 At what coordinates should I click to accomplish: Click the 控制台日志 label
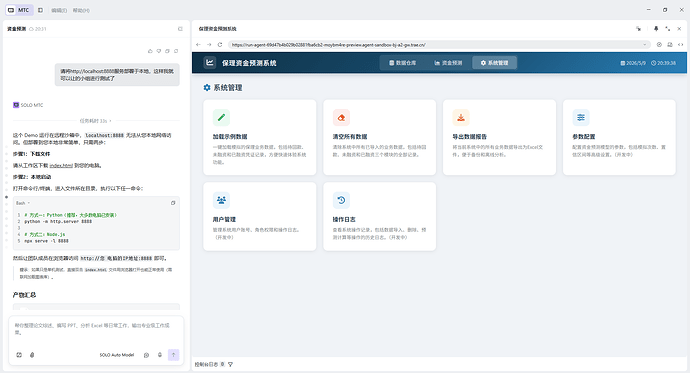206,364
